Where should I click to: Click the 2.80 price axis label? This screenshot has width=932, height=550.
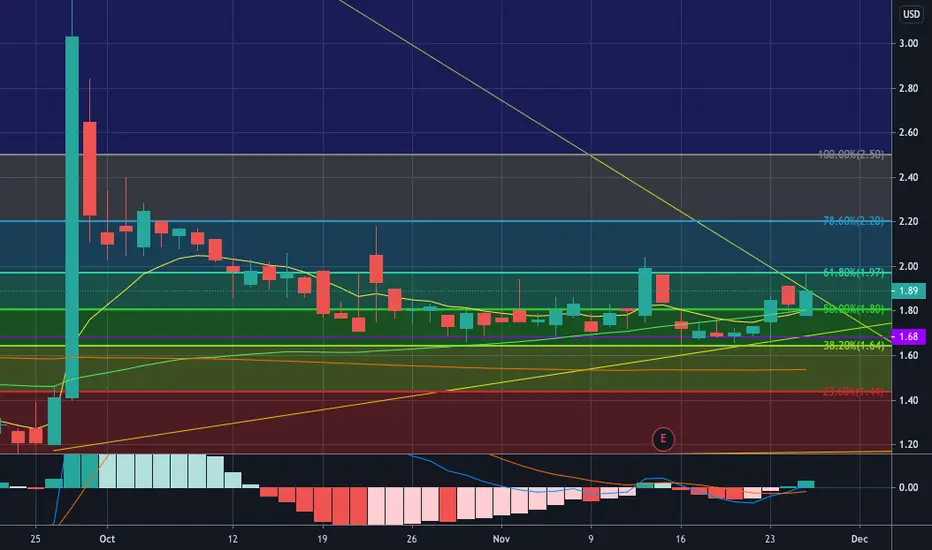[x=908, y=88]
